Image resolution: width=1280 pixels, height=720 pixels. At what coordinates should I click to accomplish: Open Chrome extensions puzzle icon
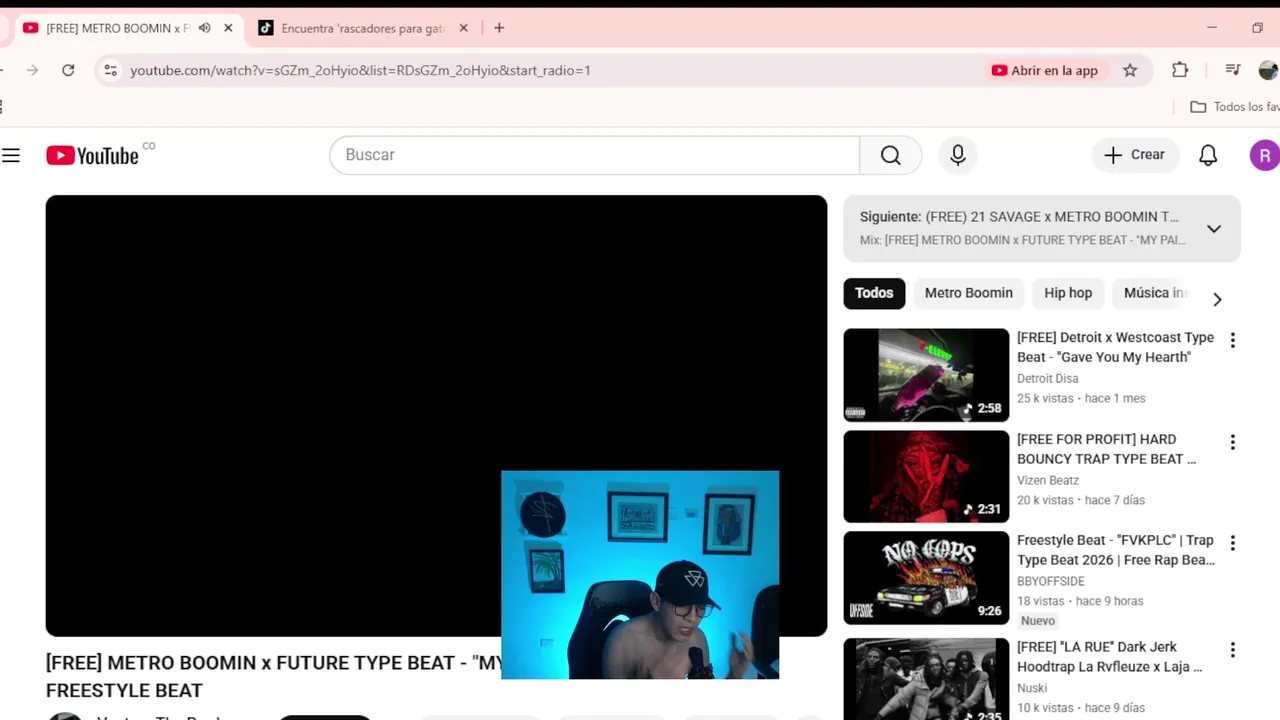pos(1180,70)
